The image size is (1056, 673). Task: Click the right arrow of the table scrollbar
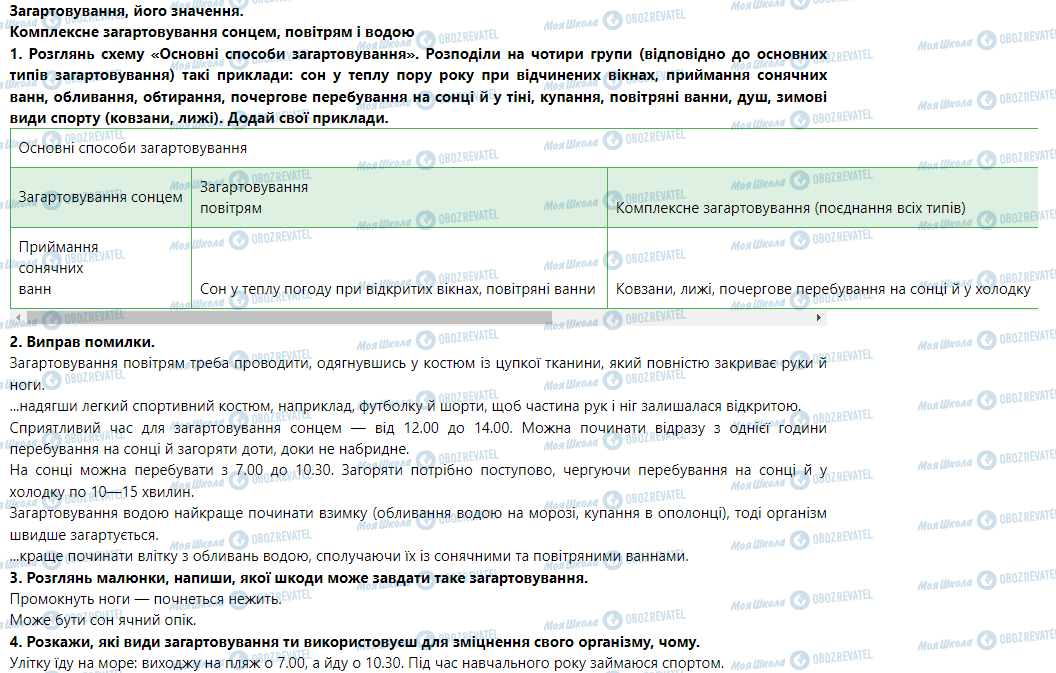[x=820, y=318]
